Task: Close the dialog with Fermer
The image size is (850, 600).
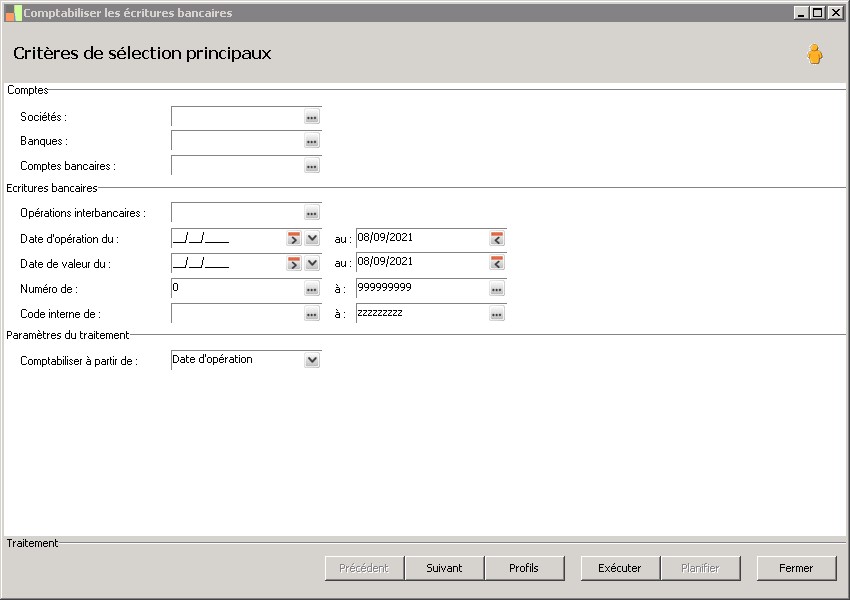Action: (x=796, y=568)
